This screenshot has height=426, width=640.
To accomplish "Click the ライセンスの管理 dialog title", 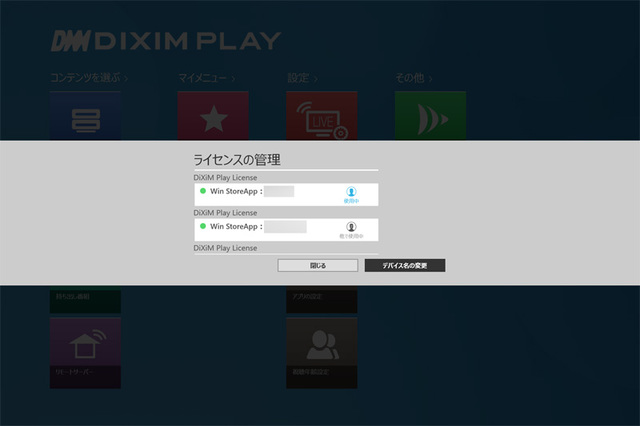I will click(237, 160).
